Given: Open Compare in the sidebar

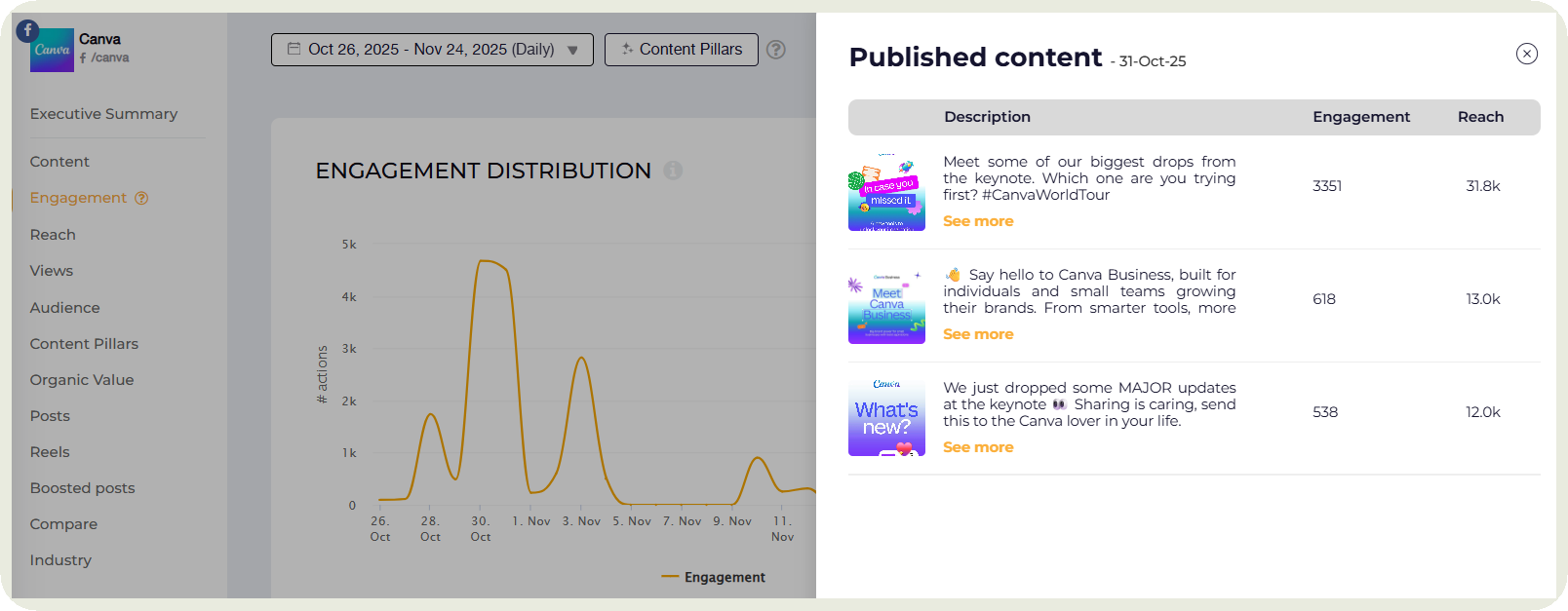Looking at the screenshot, I should pyautogui.click(x=63, y=524).
